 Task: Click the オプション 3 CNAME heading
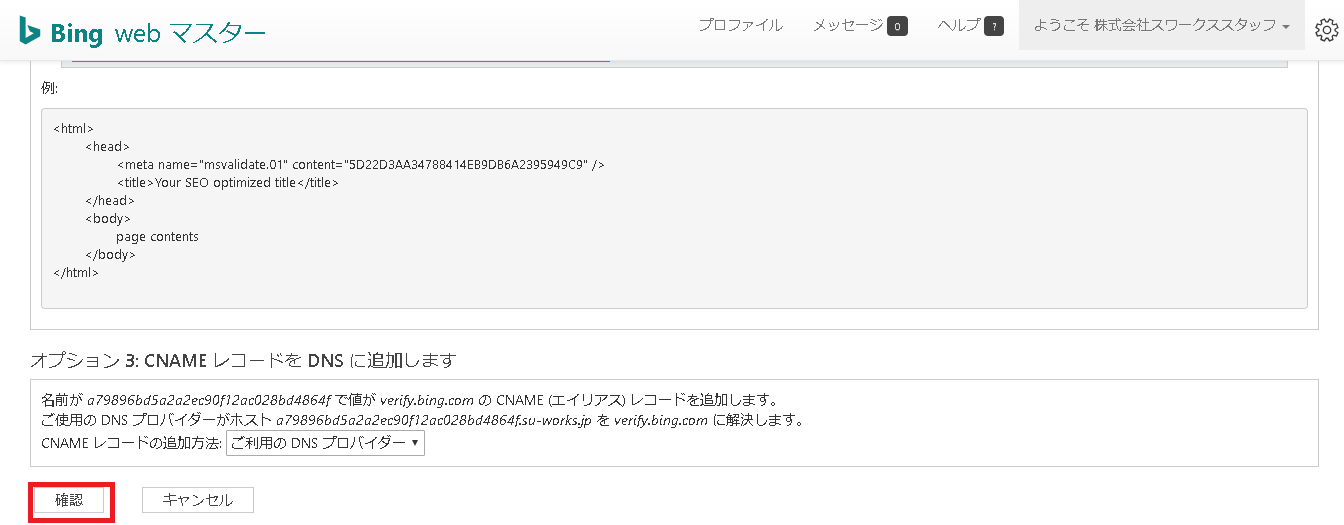tap(243, 360)
